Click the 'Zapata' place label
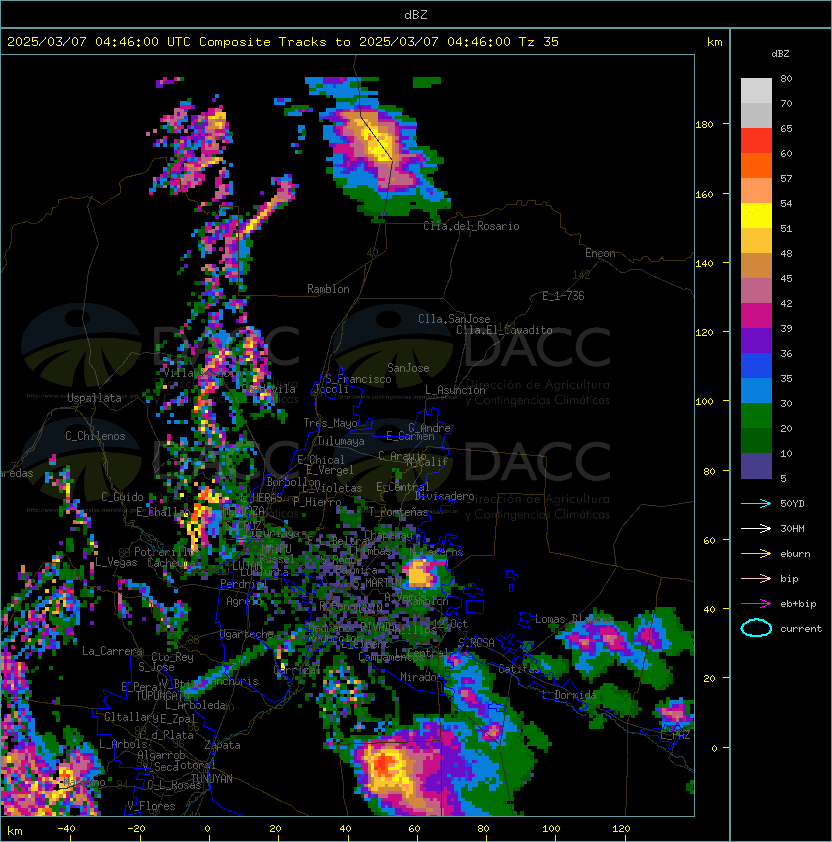 (x=222, y=745)
